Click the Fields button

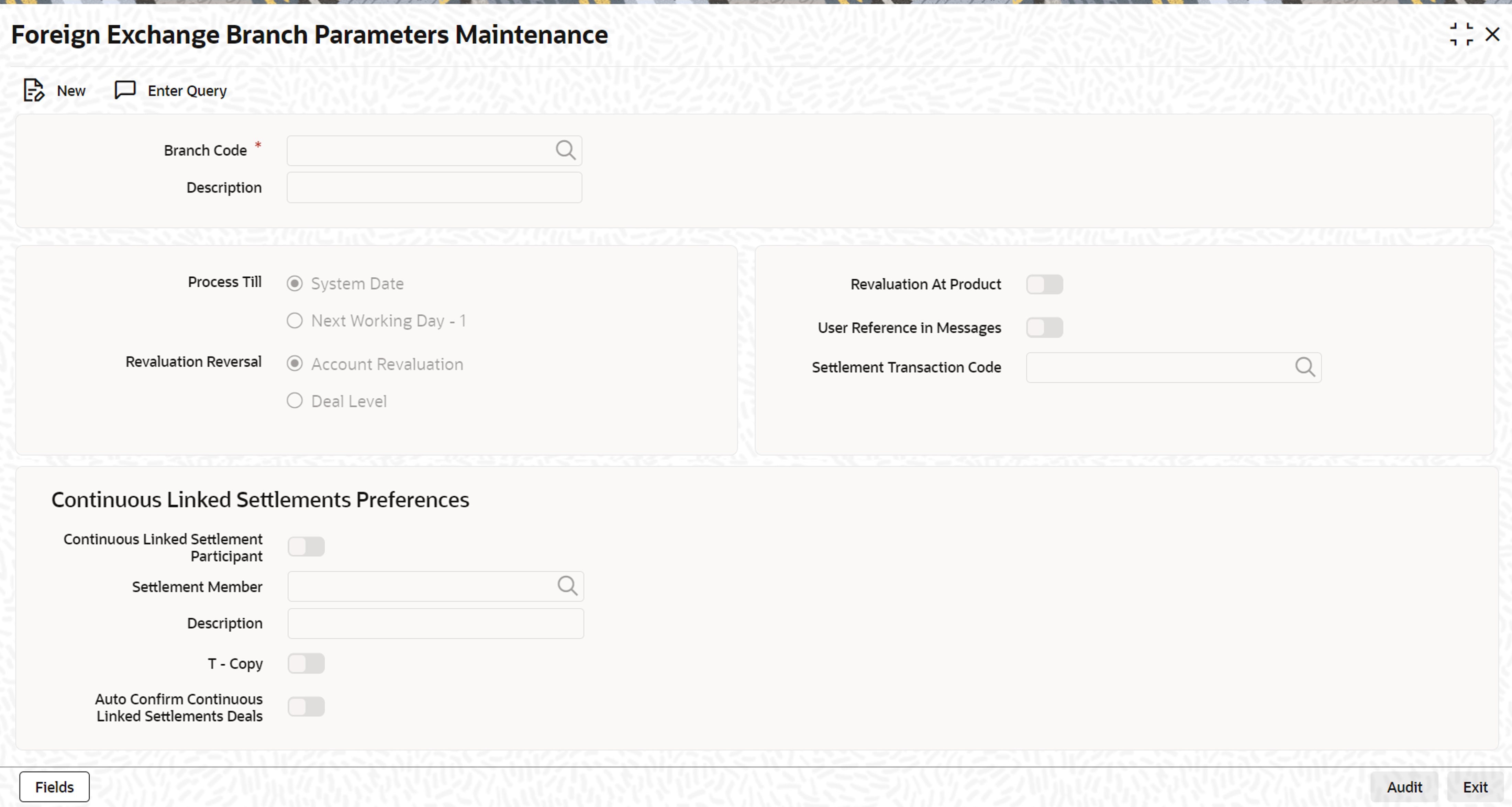(x=54, y=786)
